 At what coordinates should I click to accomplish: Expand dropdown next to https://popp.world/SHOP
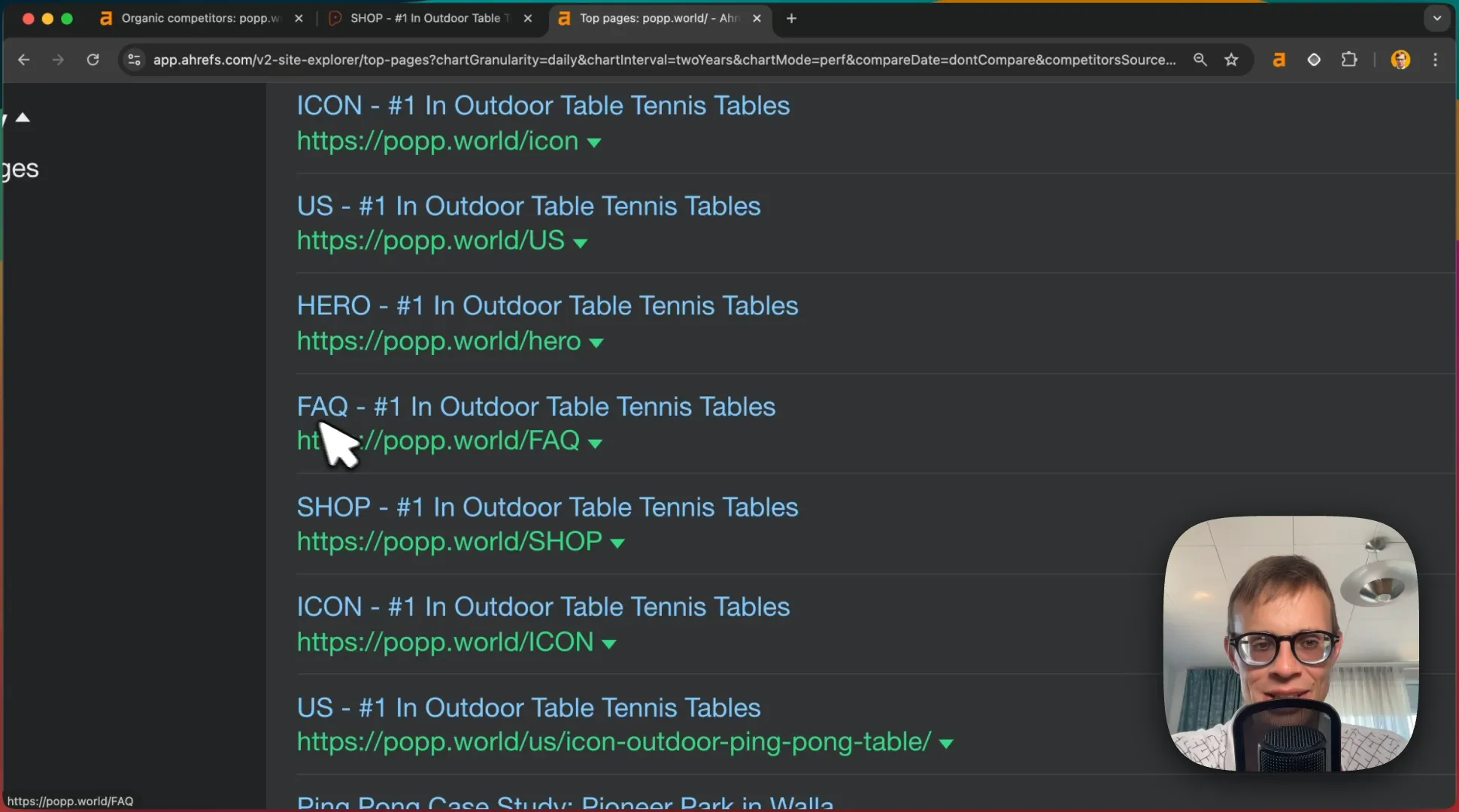point(617,543)
